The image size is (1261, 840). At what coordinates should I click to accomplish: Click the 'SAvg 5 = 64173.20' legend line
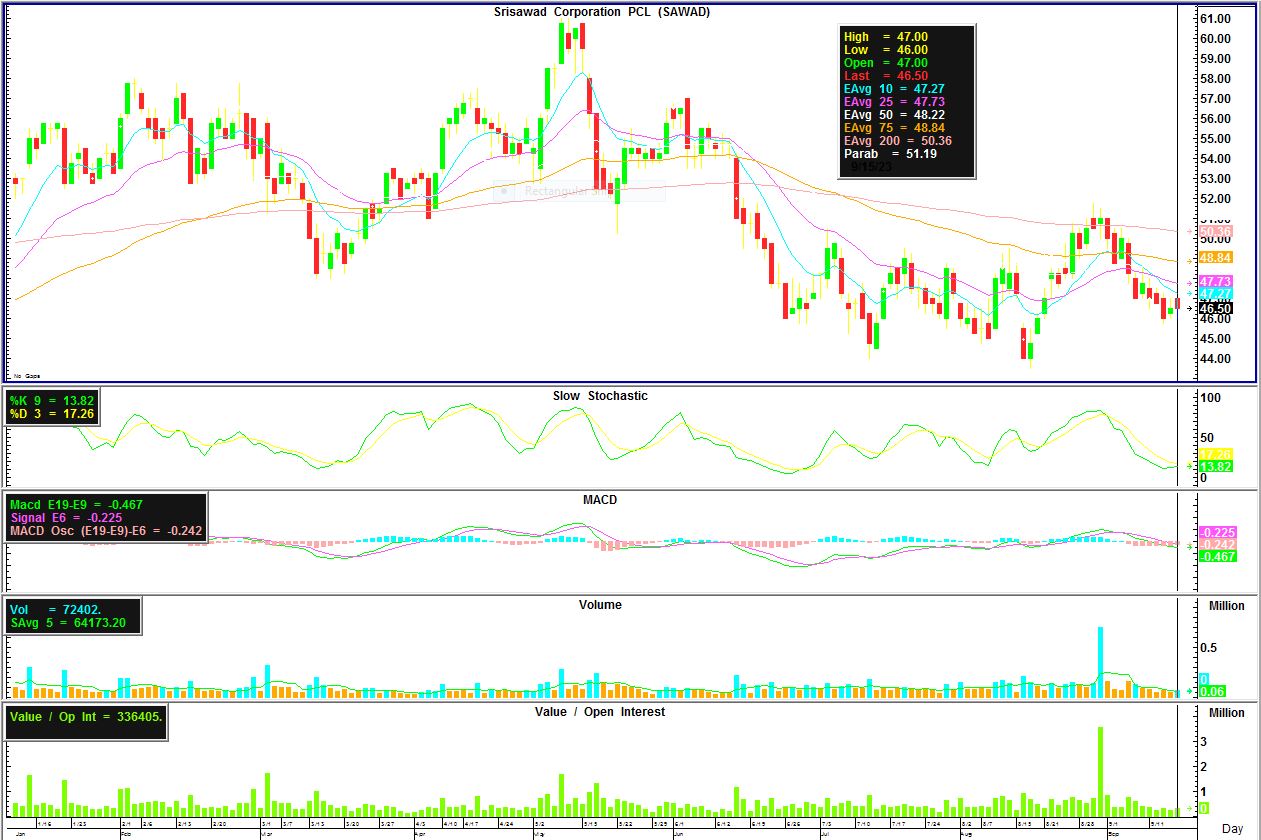(68, 622)
